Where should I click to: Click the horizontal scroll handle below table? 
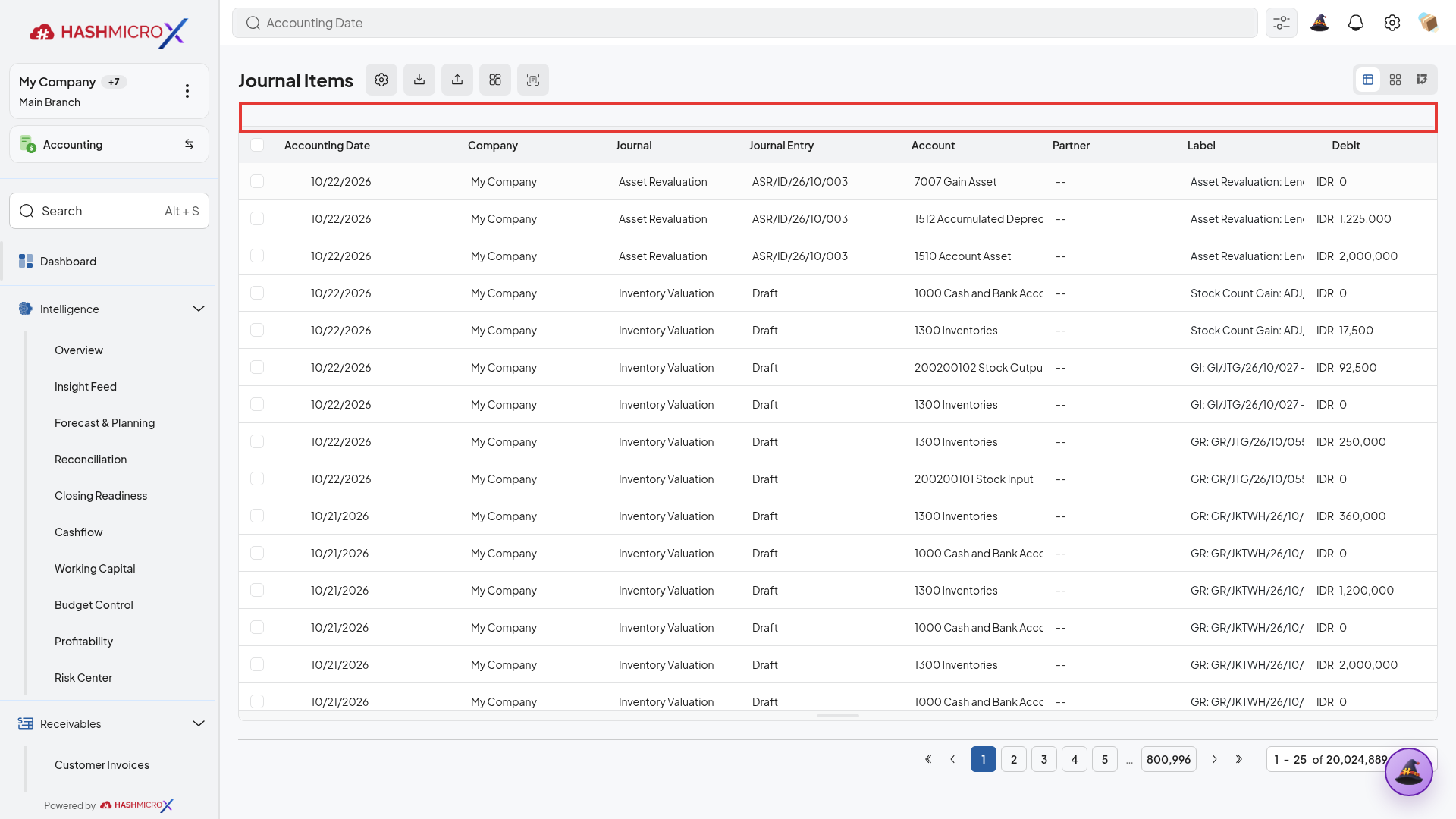pyautogui.click(x=838, y=715)
